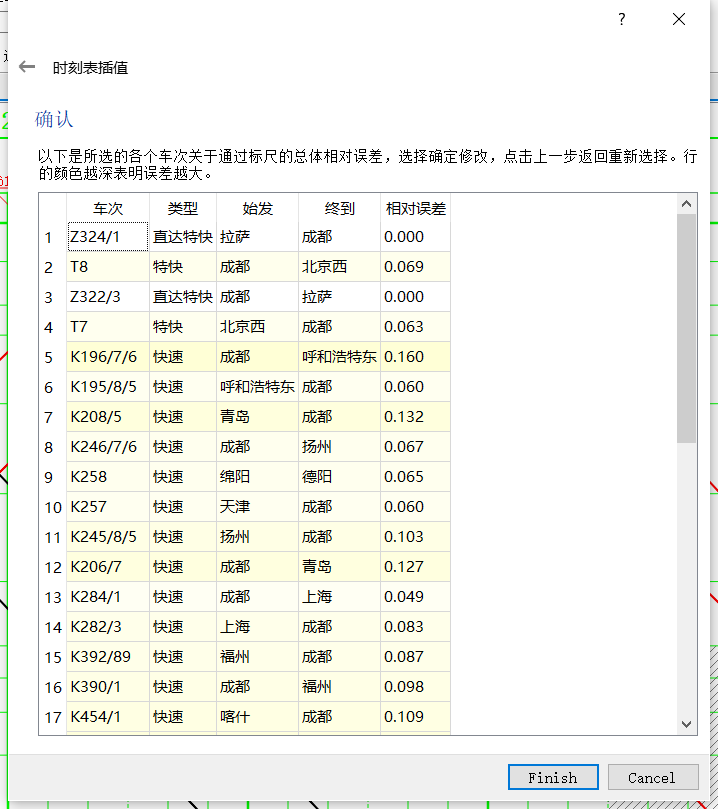Viewport: 718px width, 809px height.
Task: Click the table's vertical scrollbar thumb
Action: coord(687,328)
